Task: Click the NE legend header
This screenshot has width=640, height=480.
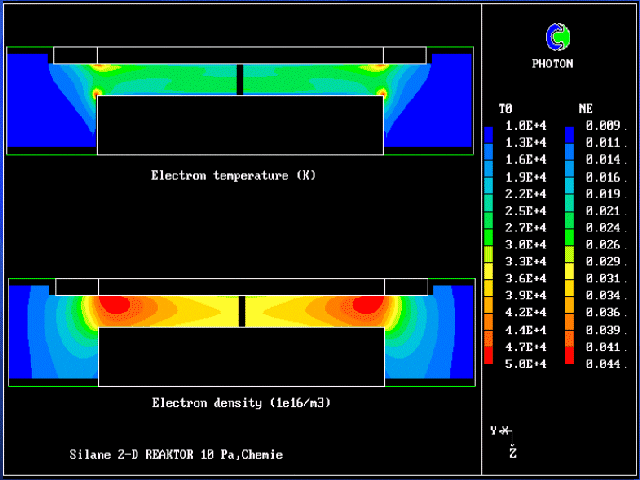Action: pos(585,108)
